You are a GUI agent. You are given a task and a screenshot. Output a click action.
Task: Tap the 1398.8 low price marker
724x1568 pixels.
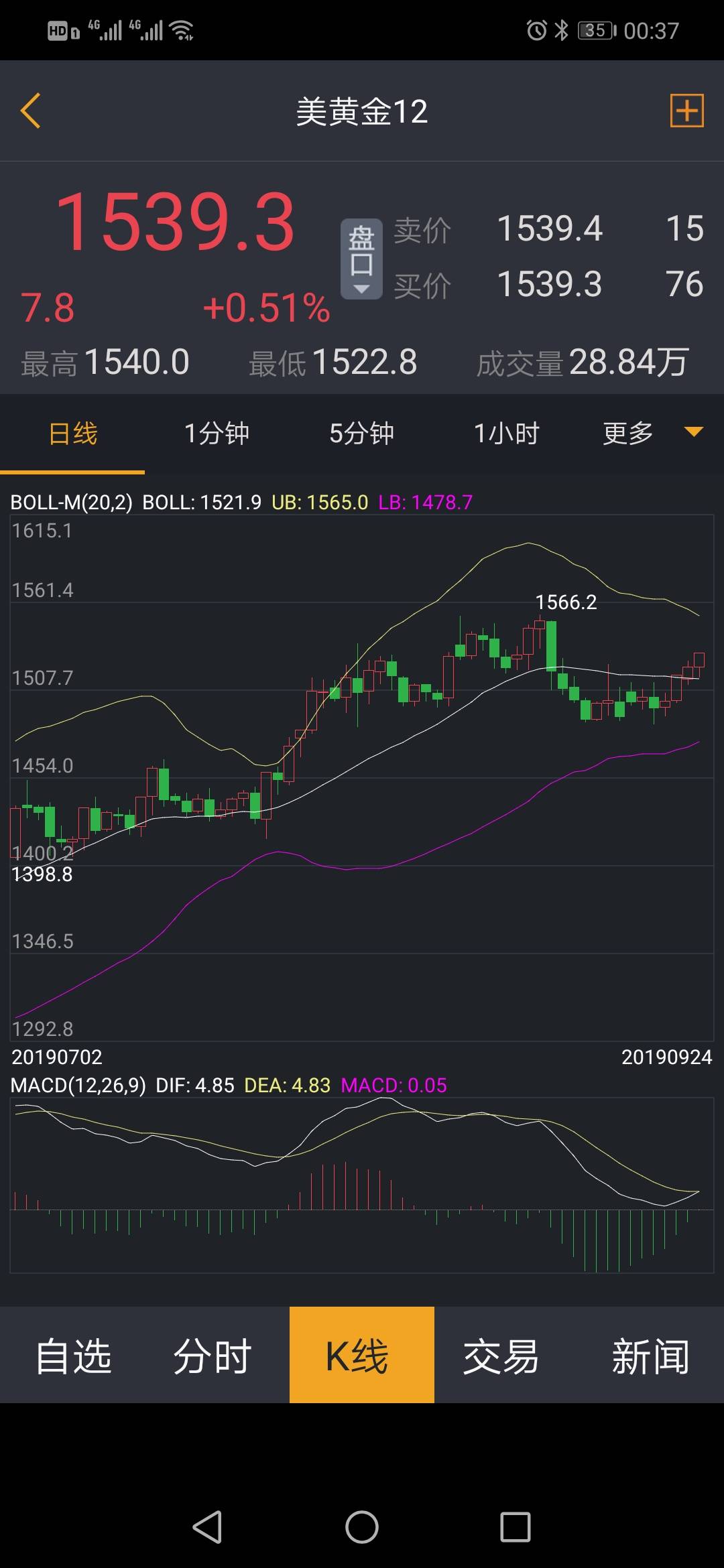point(42,874)
